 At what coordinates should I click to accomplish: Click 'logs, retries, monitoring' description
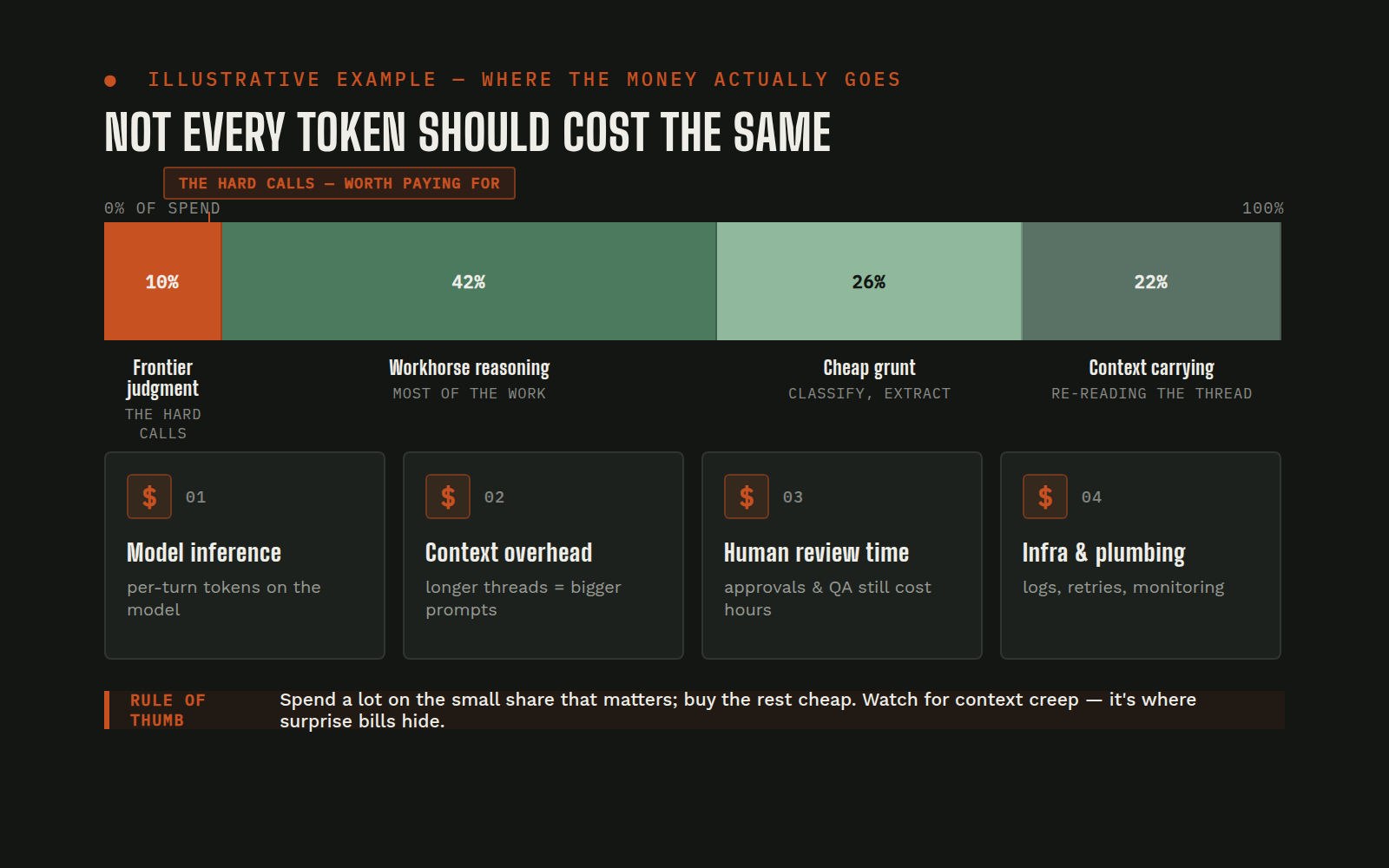pos(1123,588)
